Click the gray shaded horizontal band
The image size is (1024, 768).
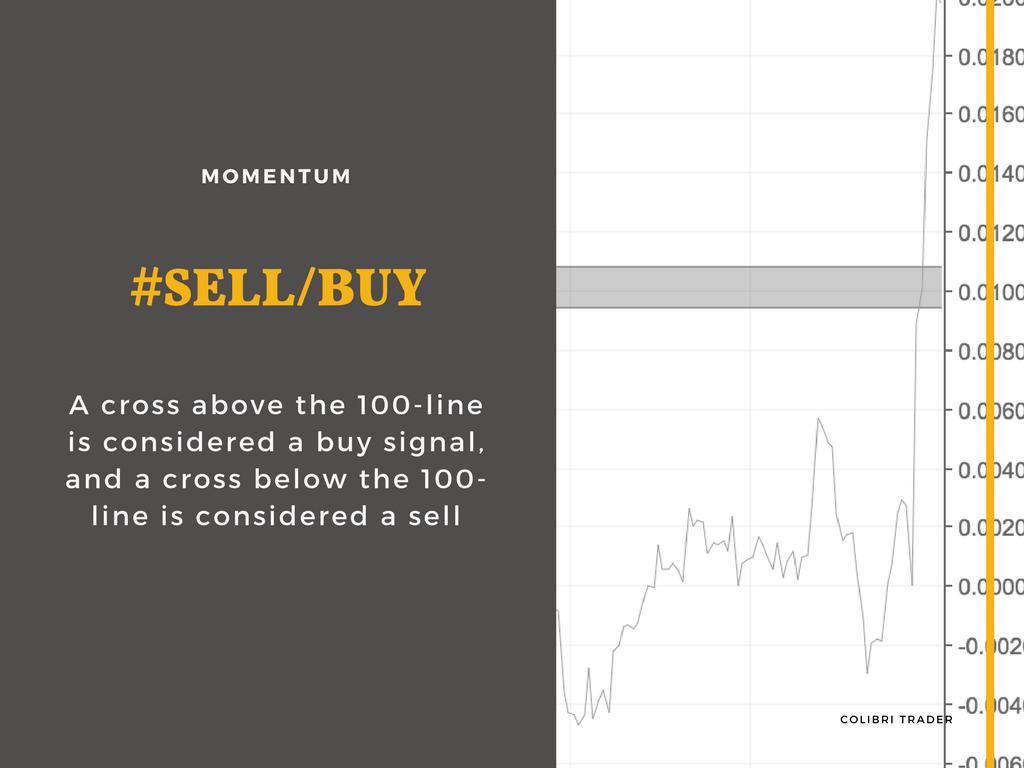click(x=748, y=287)
